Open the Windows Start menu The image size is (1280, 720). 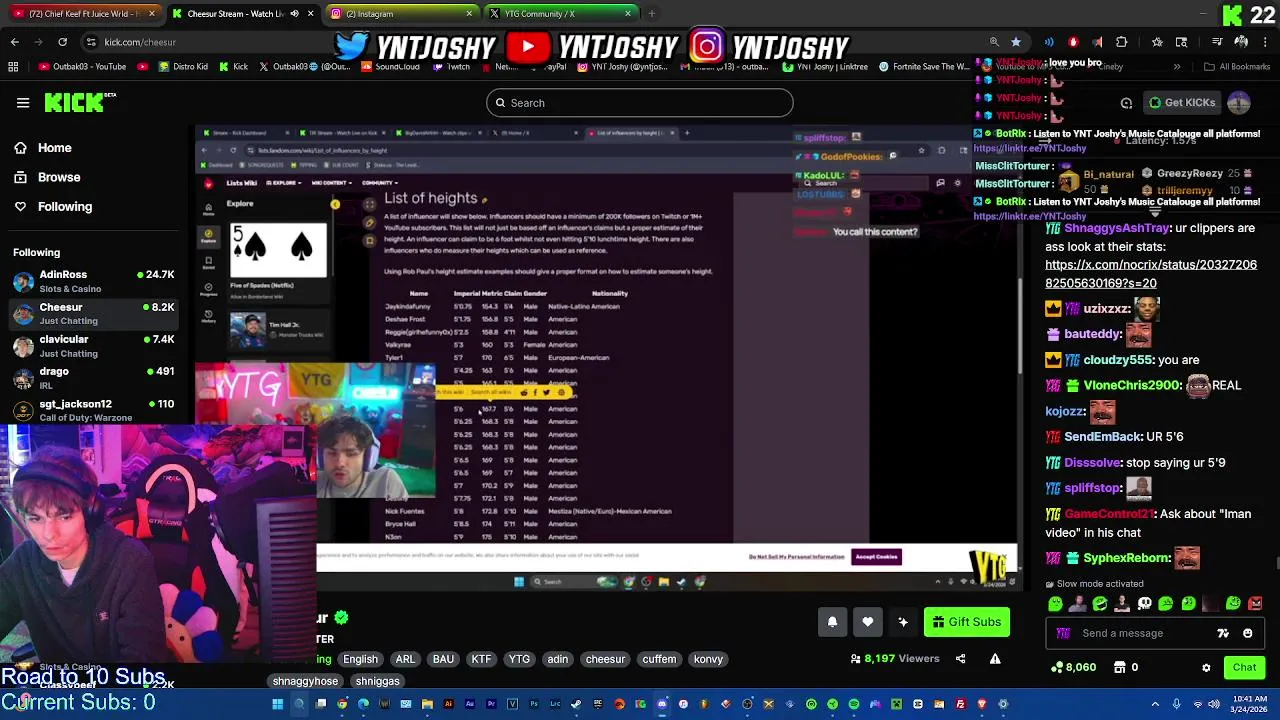tap(278, 704)
